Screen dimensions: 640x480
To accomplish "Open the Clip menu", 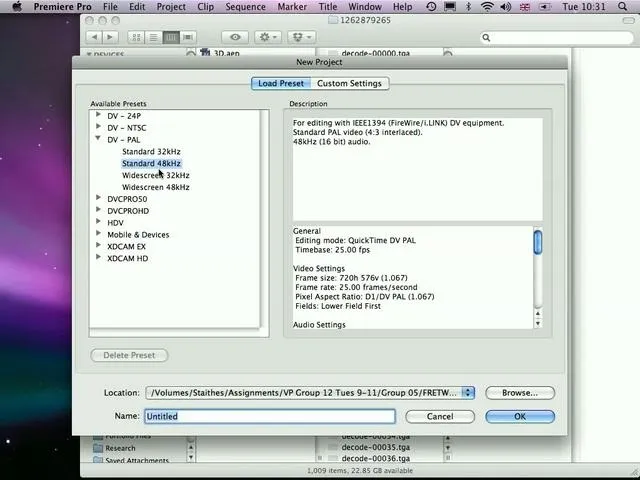I will [x=205, y=7].
